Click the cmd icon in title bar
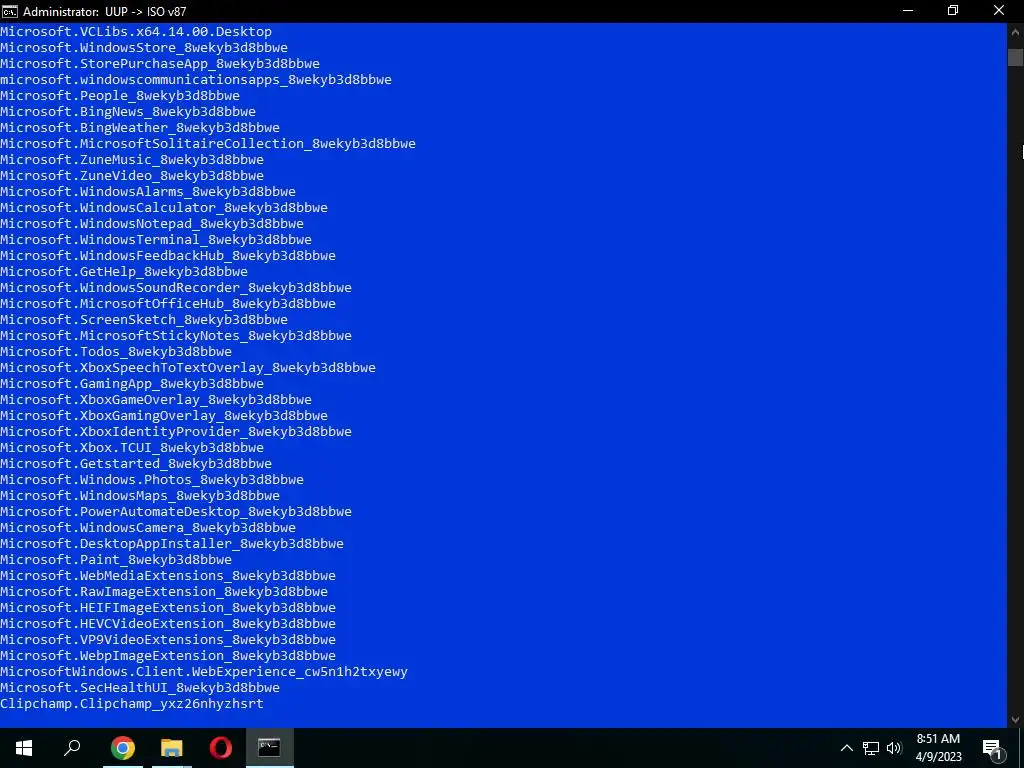 pos(10,11)
